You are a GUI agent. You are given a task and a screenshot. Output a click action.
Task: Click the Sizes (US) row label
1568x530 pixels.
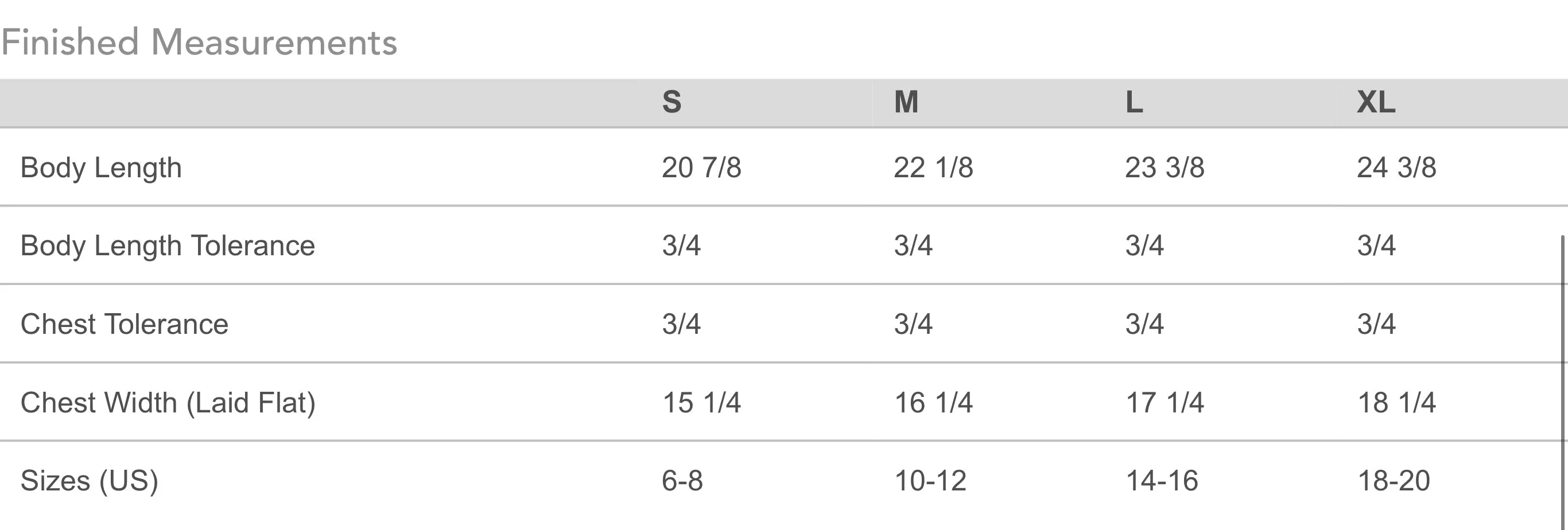(x=90, y=481)
